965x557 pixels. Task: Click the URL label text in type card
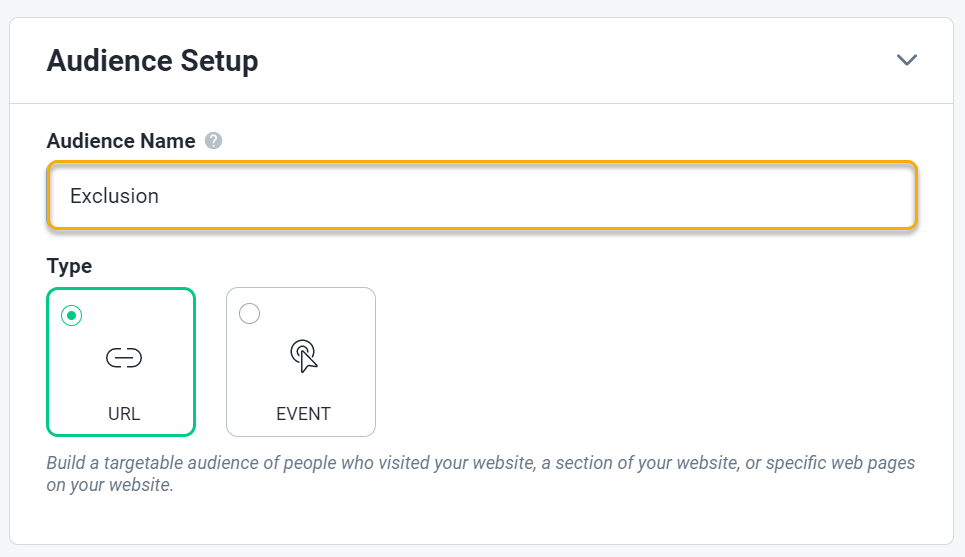pyautogui.click(x=124, y=413)
